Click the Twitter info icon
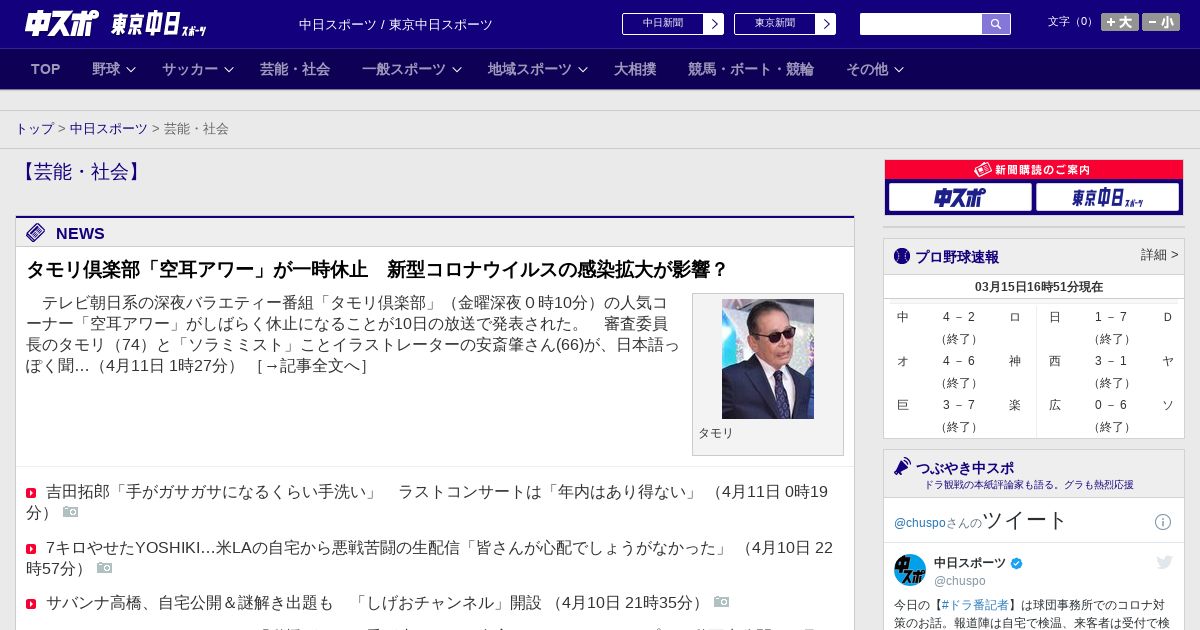Viewport: 1200px width, 630px height. 1163,522
